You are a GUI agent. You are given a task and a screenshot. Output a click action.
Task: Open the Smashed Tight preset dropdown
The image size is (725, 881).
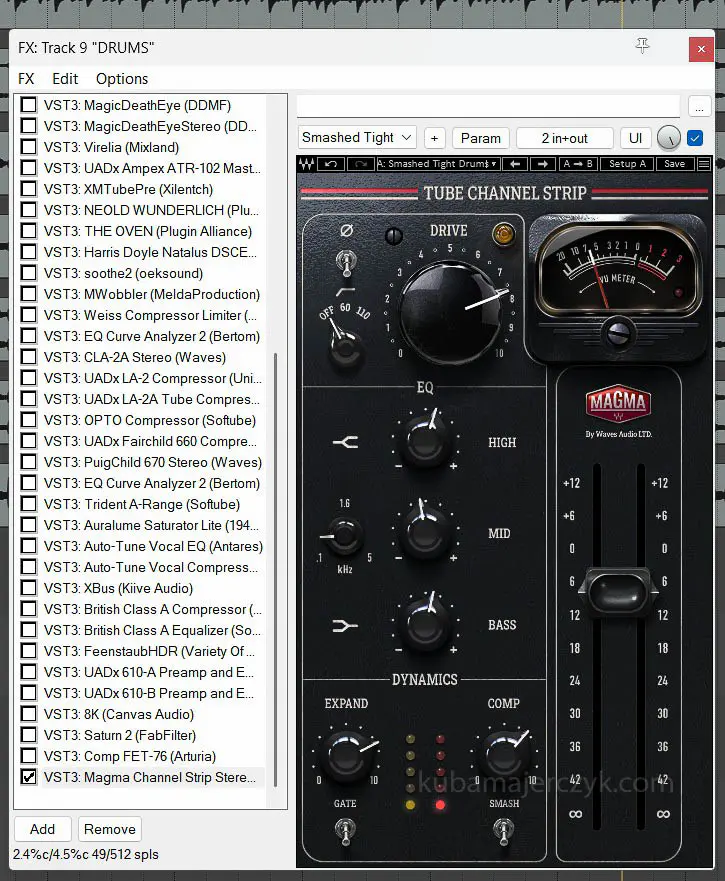(357, 138)
